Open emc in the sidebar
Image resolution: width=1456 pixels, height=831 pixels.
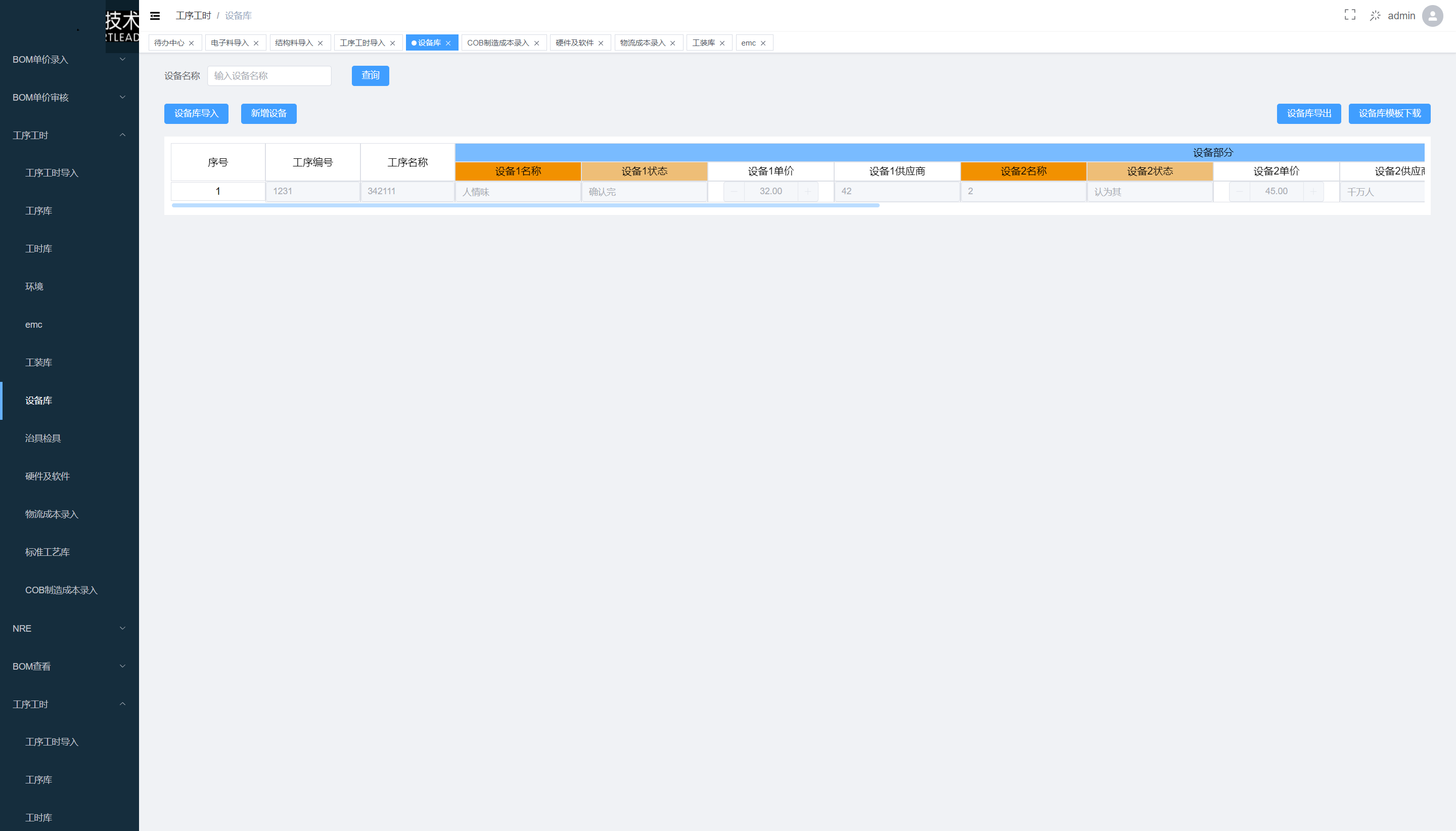(69, 325)
